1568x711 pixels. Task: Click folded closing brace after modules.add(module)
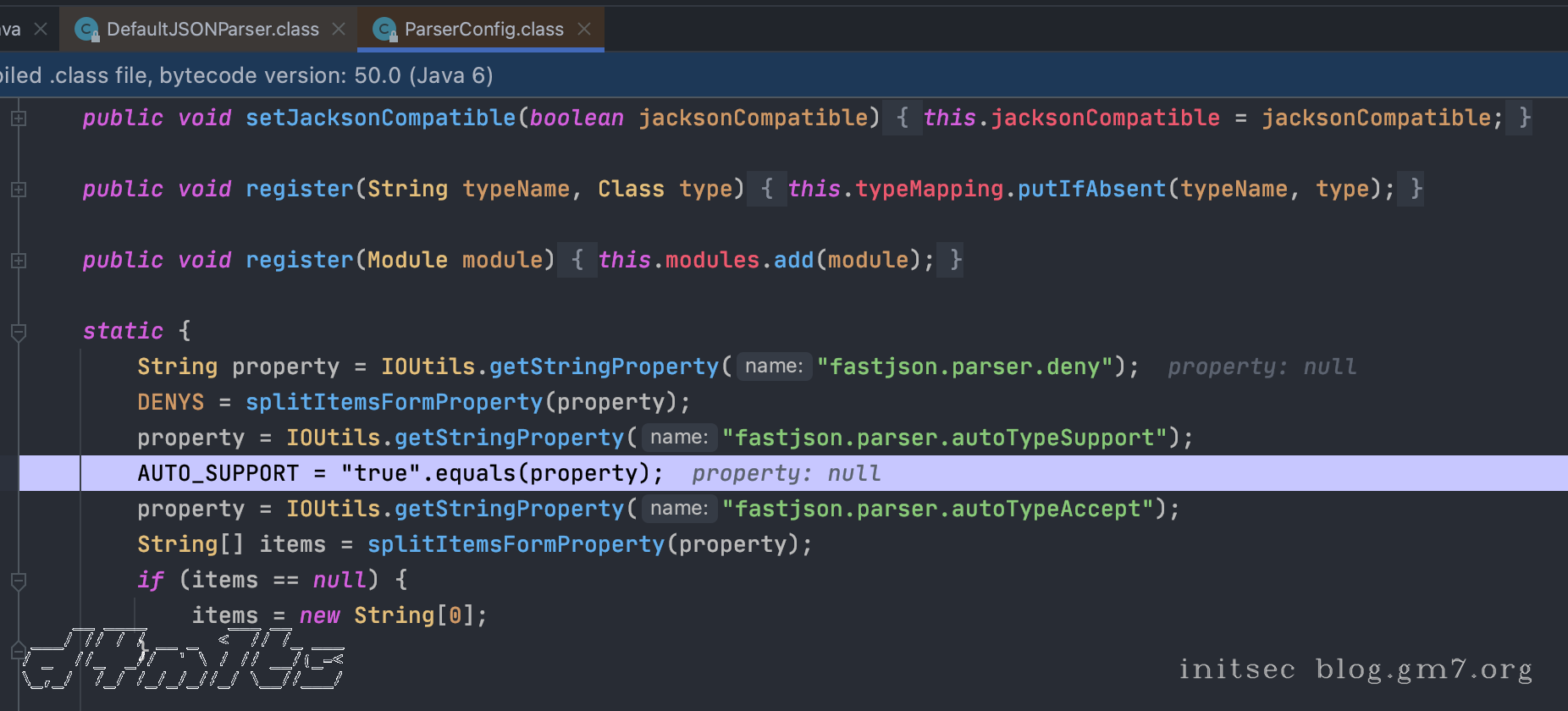(x=955, y=260)
